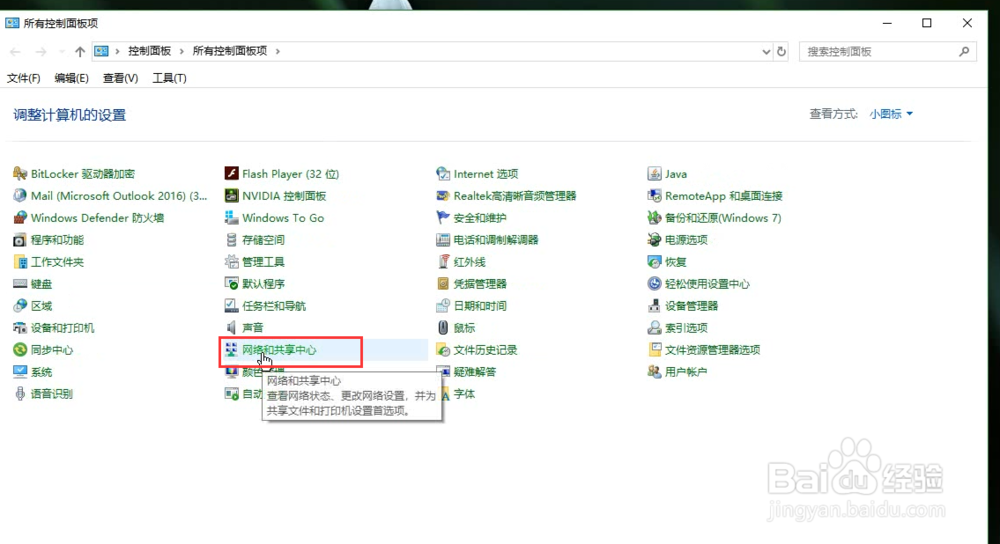Open the 电话和调制解调器 icon
The height and width of the screenshot is (544, 1000).
pos(443,240)
